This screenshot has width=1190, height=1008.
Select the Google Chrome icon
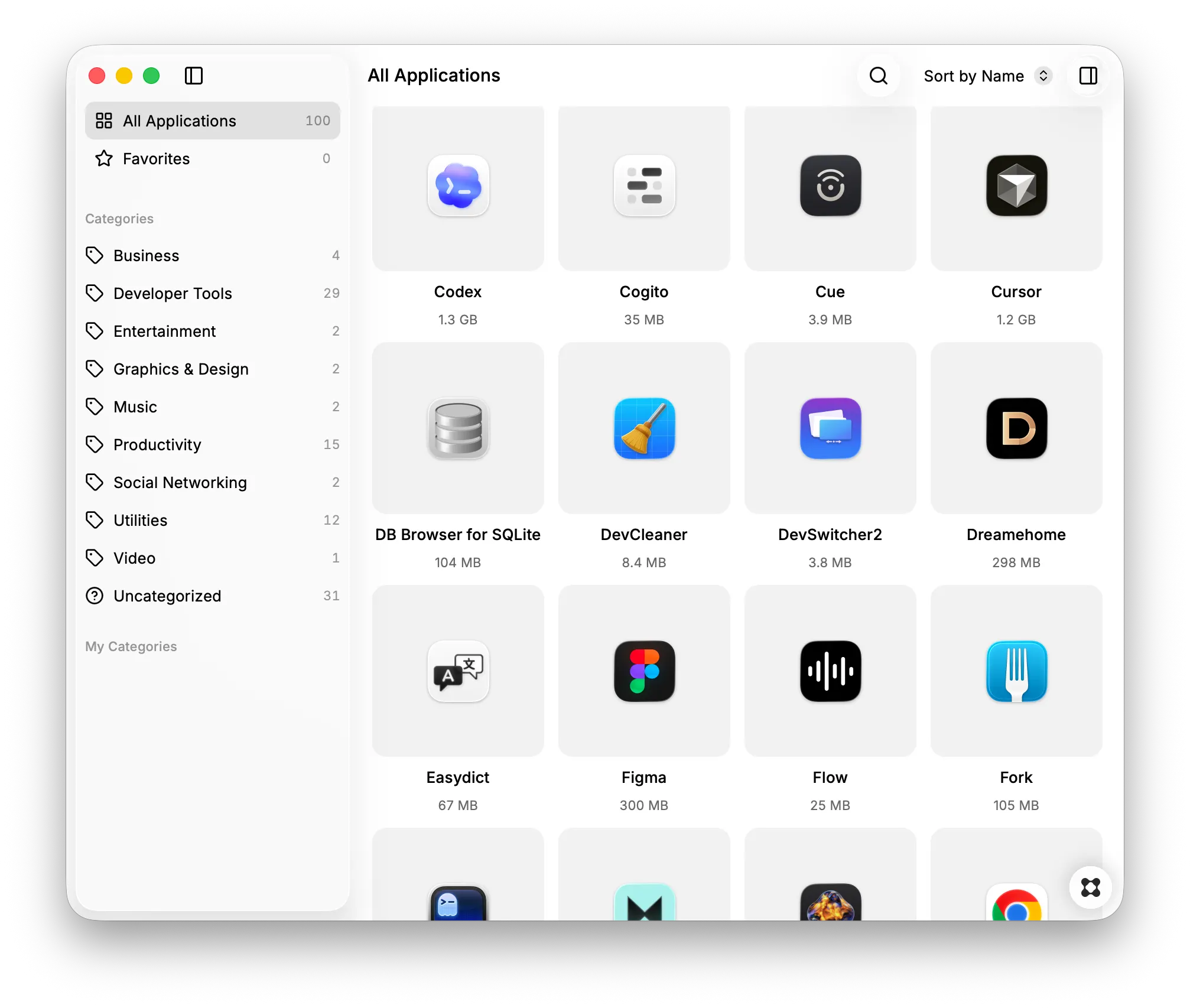pyautogui.click(x=1016, y=902)
